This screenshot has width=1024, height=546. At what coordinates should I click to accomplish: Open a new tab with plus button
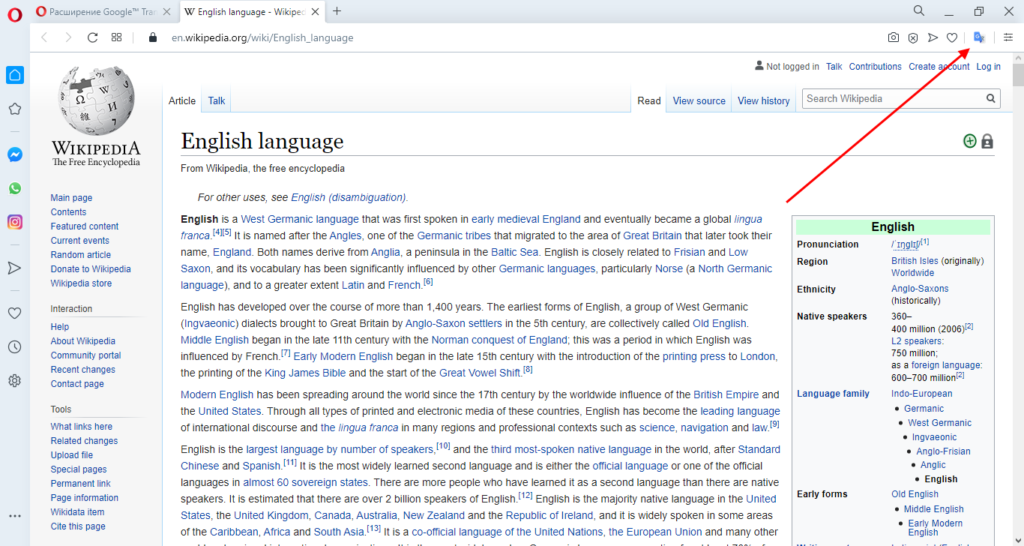(x=337, y=11)
